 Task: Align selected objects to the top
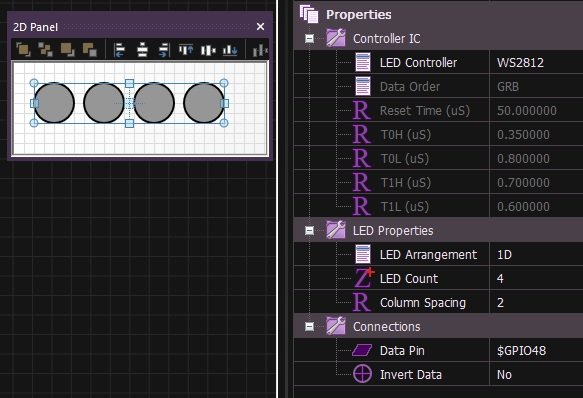pos(186,49)
